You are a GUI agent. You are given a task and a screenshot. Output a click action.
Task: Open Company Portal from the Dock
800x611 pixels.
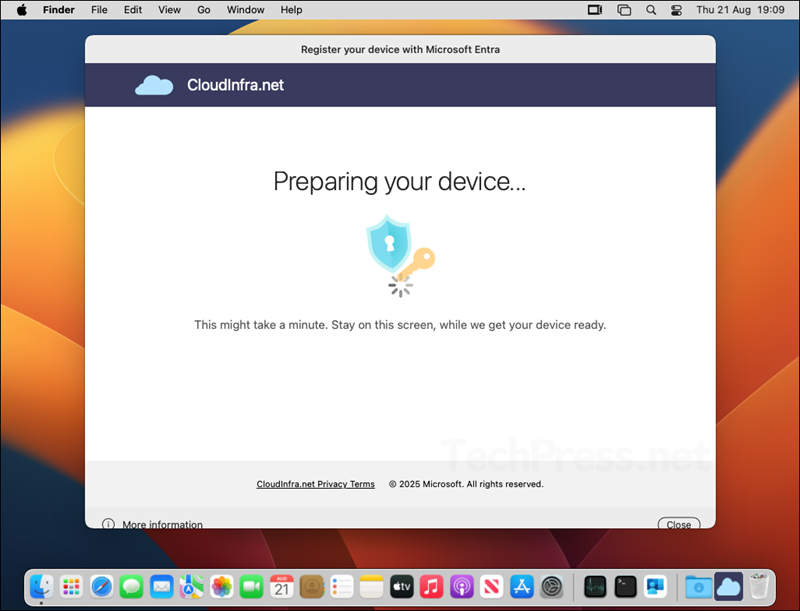click(655, 587)
